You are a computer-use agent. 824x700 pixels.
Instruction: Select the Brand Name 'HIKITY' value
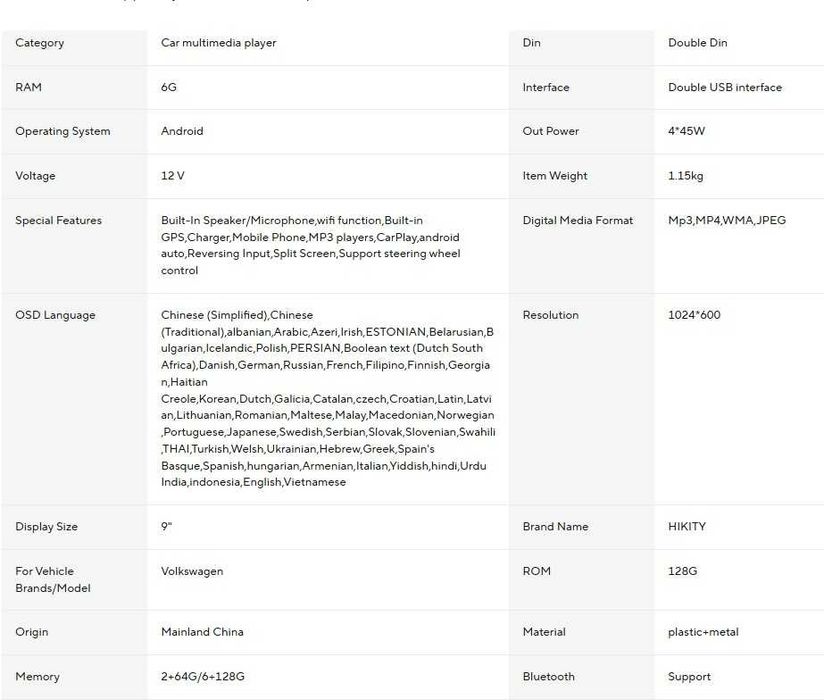(x=687, y=527)
